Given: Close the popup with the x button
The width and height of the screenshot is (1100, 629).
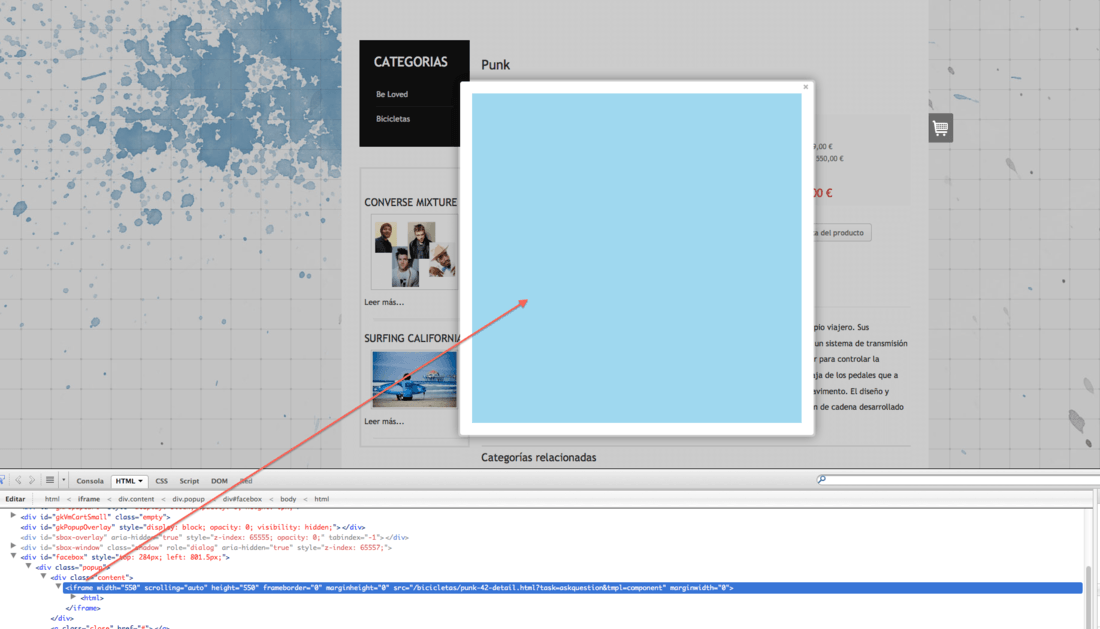Looking at the screenshot, I should click(x=805, y=87).
